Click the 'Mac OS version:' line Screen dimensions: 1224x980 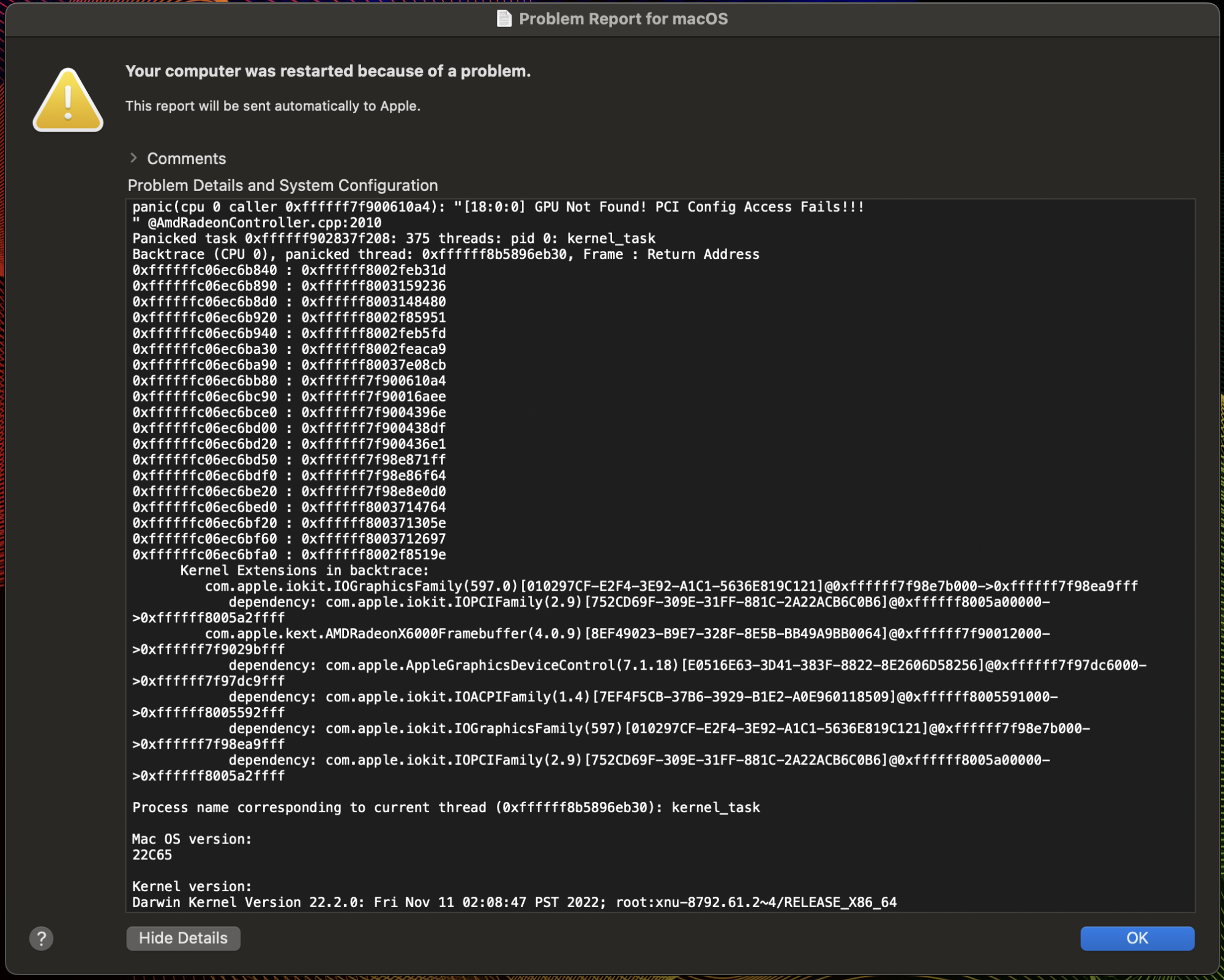coord(192,839)
